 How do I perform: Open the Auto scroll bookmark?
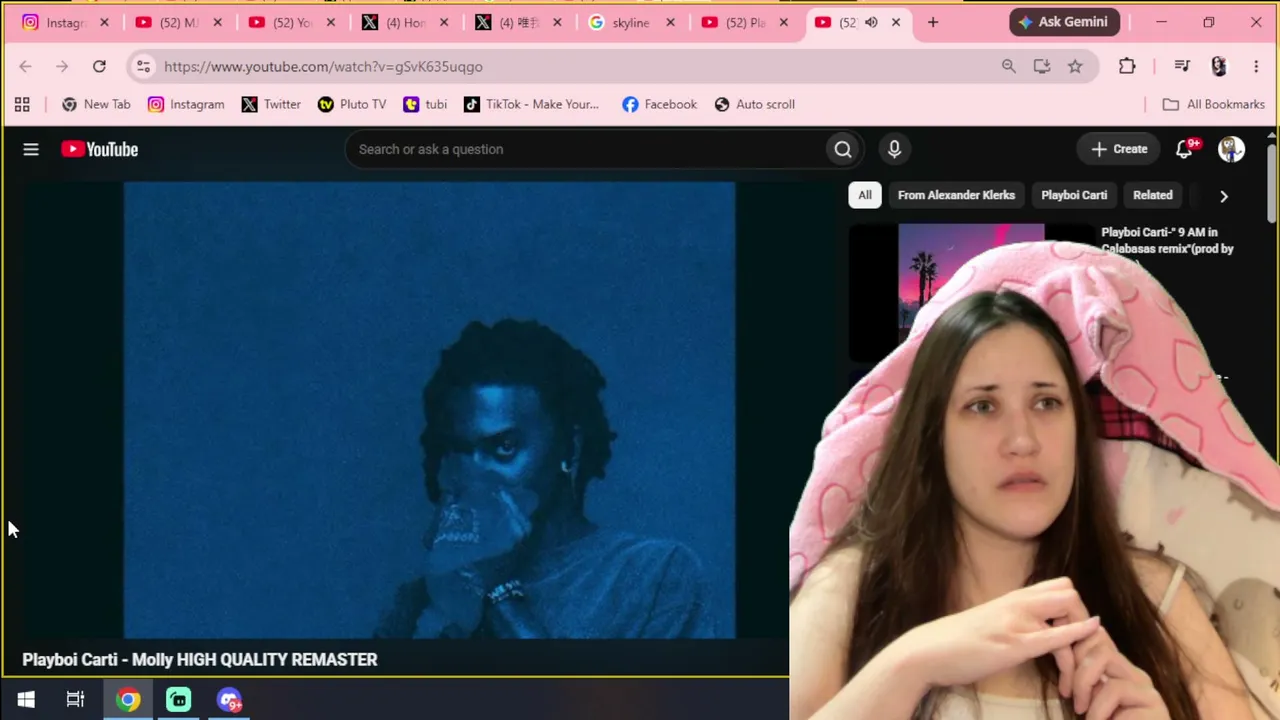pyautogui.click(x=754, y=104)
